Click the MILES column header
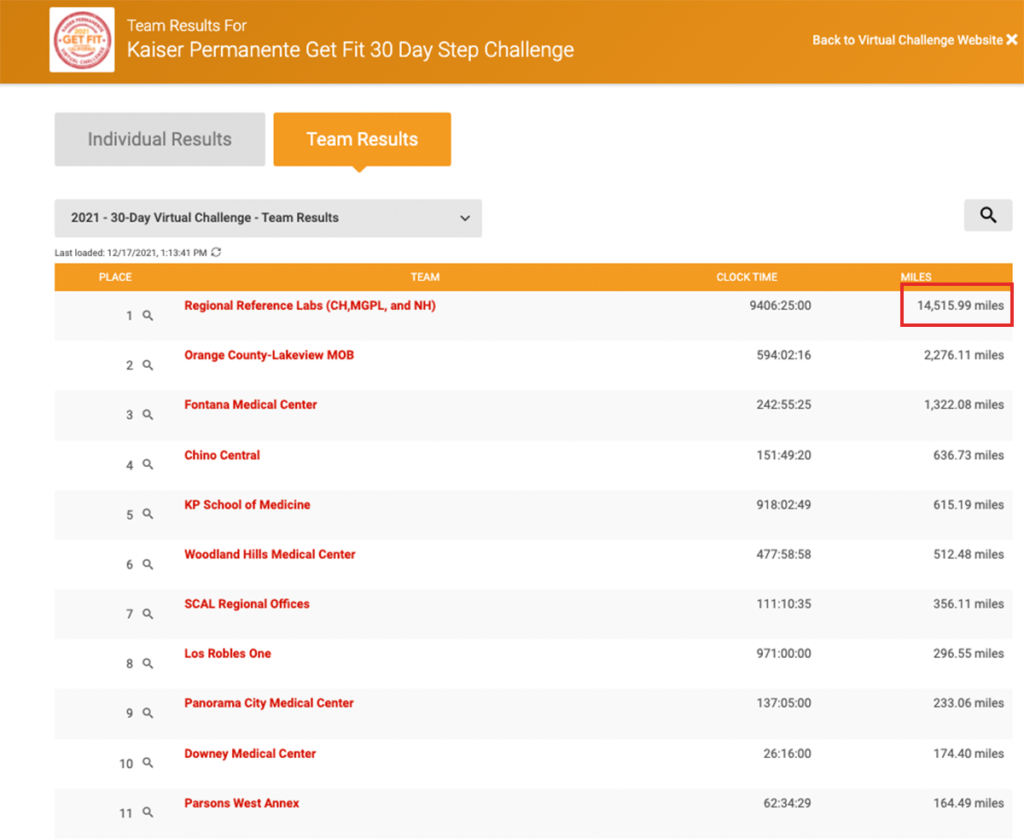 [x=916, y=277]
